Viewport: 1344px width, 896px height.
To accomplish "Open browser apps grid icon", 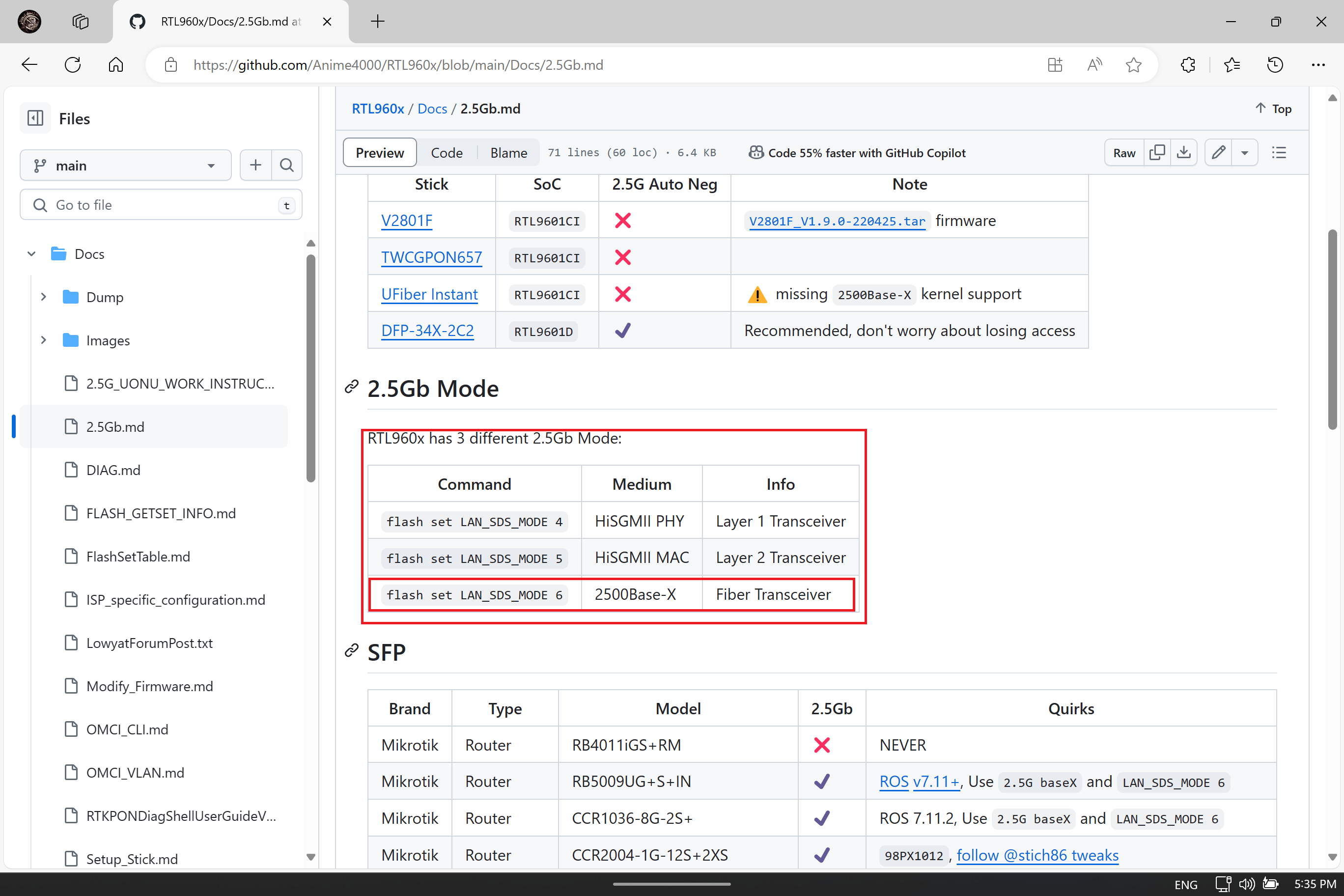I will tap(1055, 65).
